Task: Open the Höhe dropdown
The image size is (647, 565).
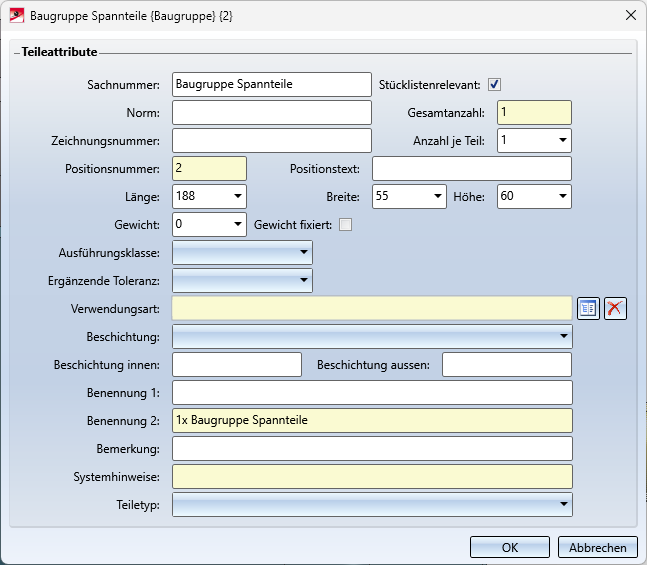Action: pos(562,196)
